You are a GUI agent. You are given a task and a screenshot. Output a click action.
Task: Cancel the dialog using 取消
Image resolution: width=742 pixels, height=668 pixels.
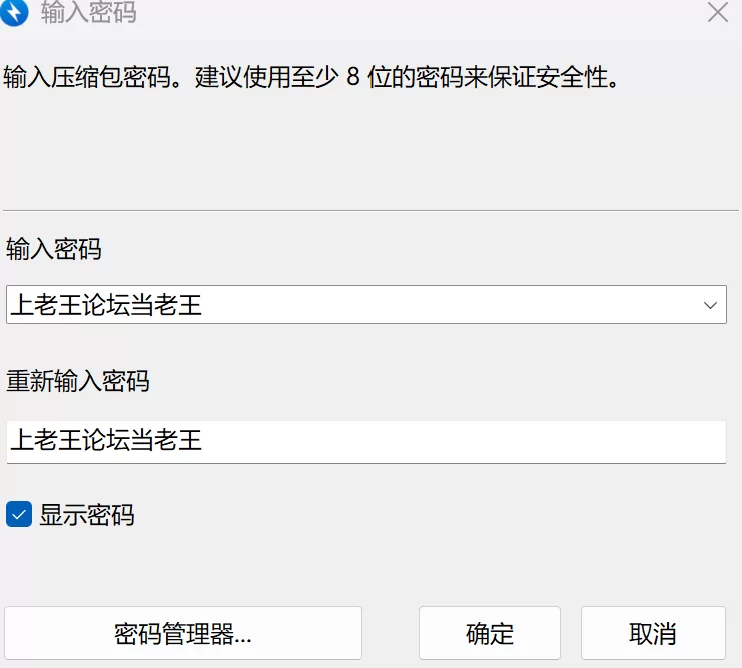coord(653,633)
